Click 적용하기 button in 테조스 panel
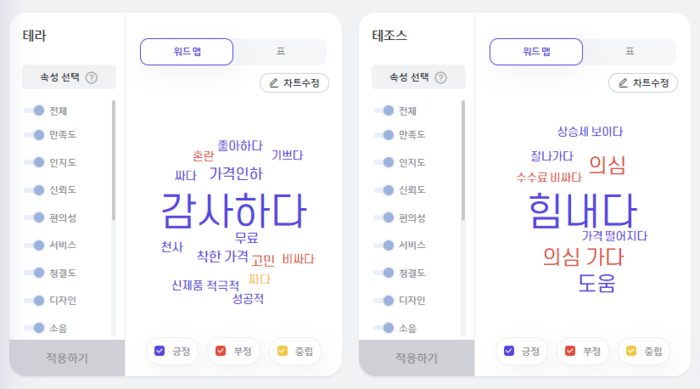 click(417, 358)
